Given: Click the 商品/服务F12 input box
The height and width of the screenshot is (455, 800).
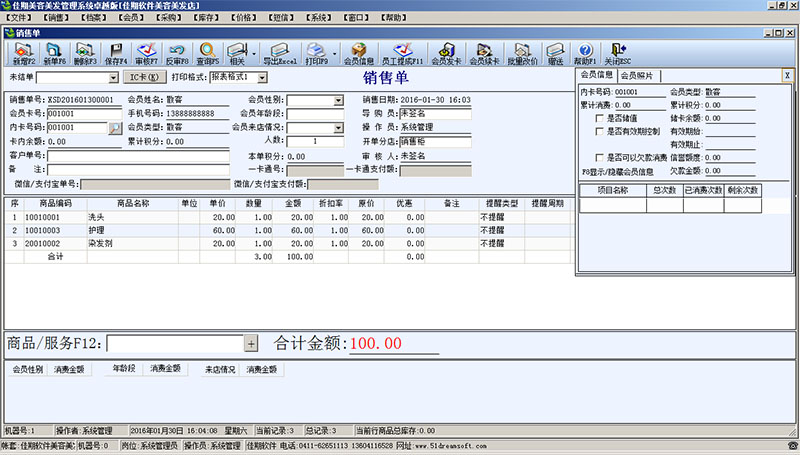Looking at the screenshot, I should click(175, 344).
